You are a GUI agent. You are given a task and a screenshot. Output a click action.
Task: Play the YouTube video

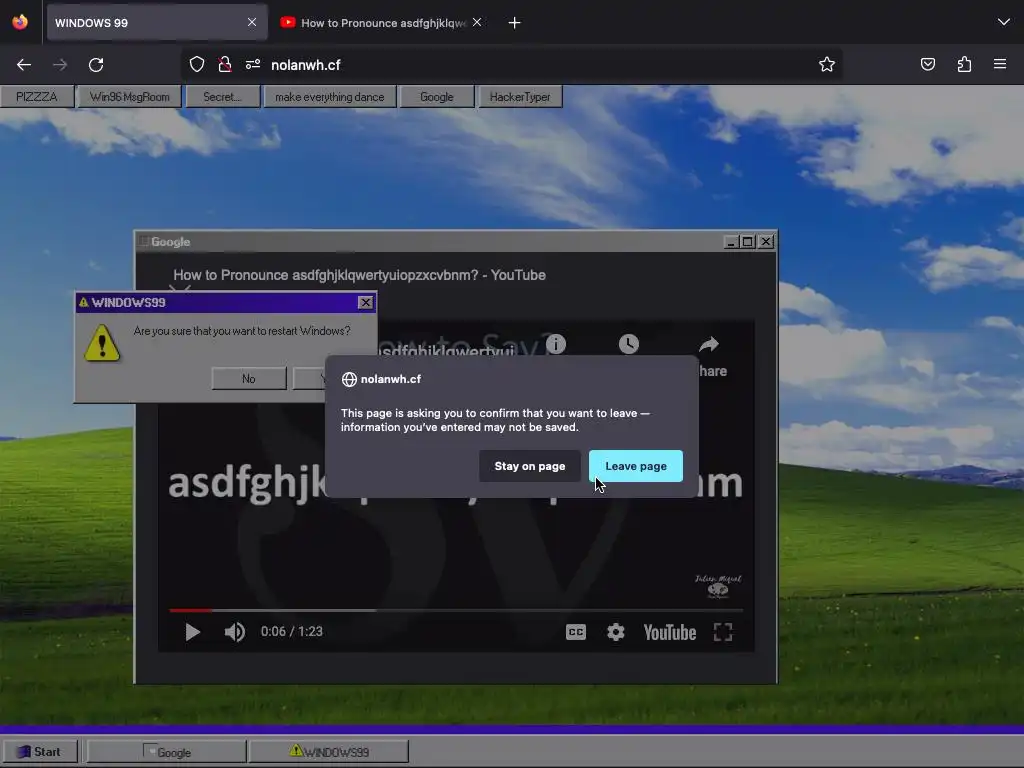click(192, 632)
